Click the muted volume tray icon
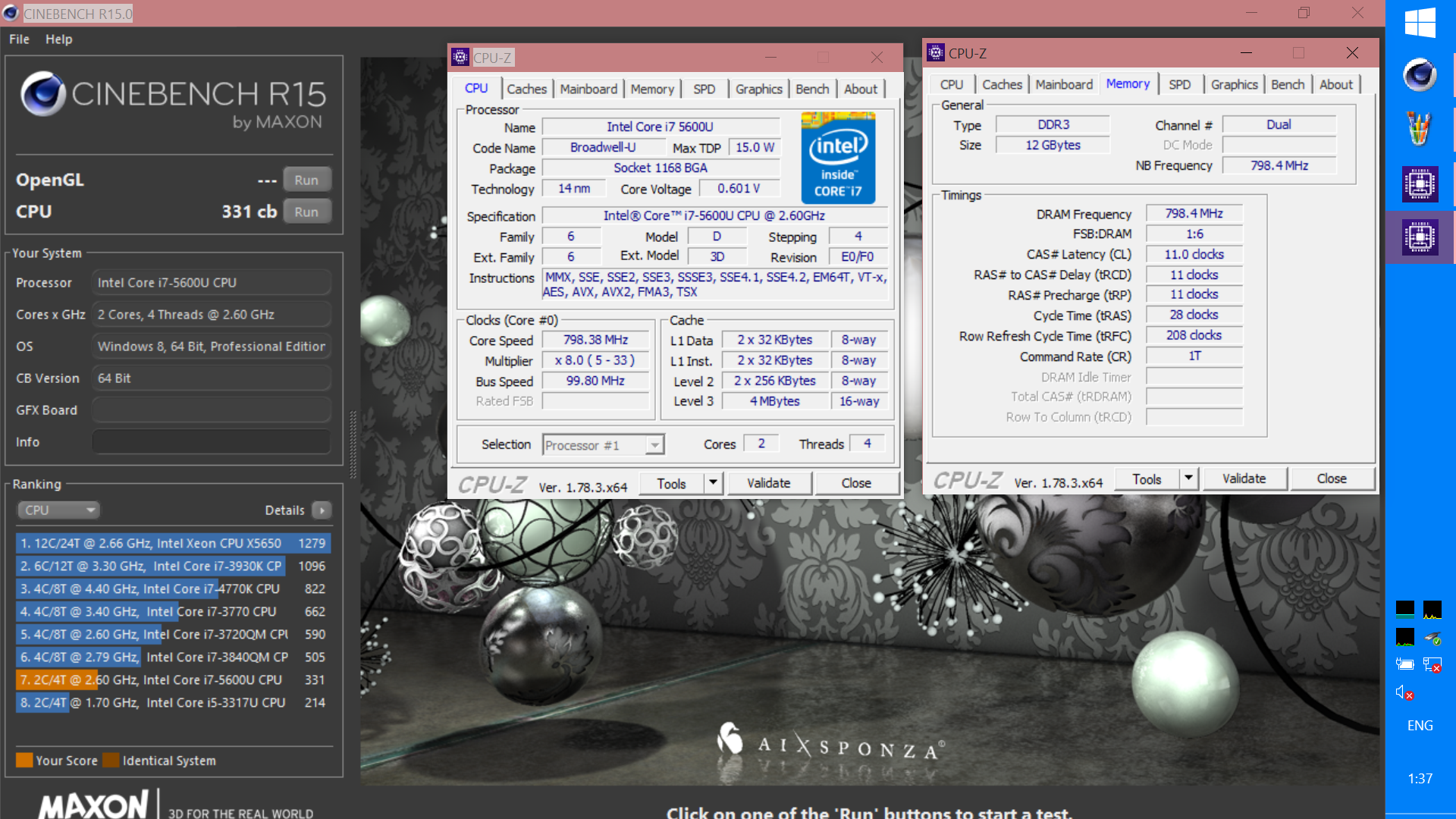1456x819 pixels. 1404,692
